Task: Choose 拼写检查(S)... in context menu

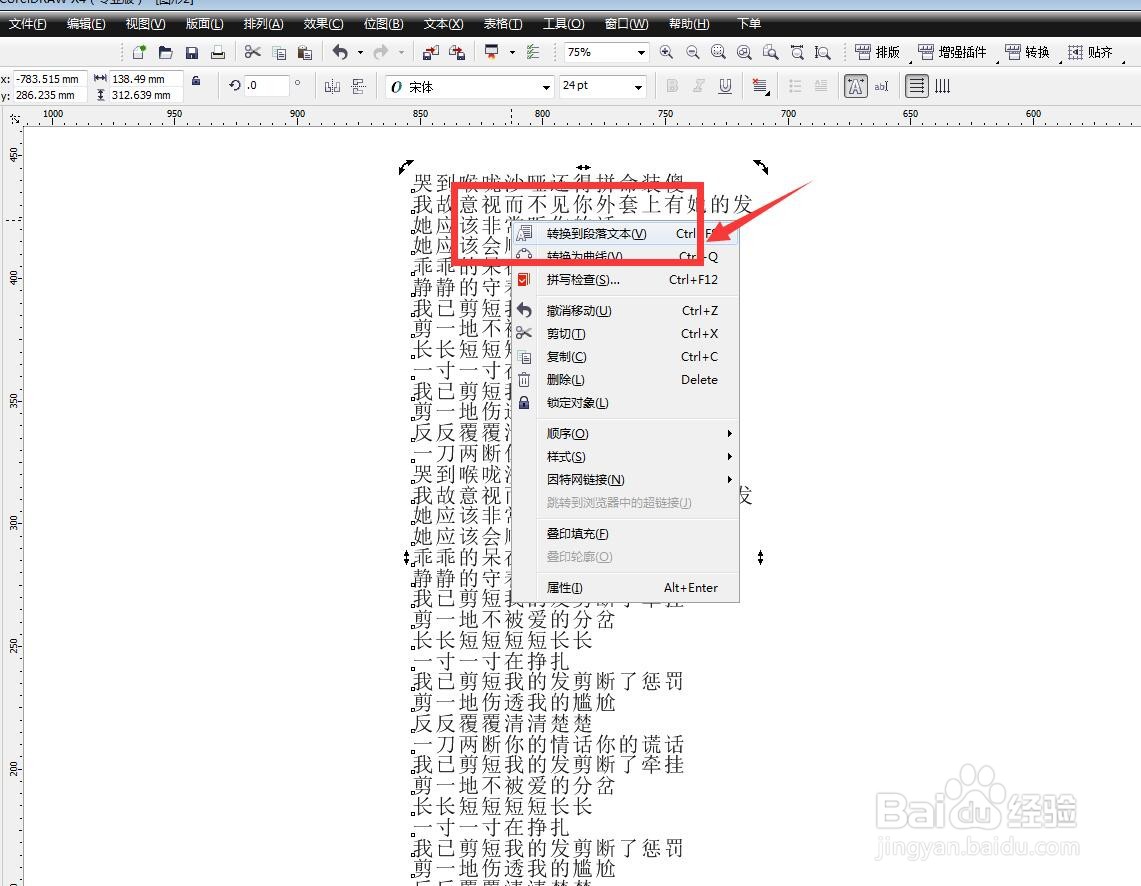Action: (625, 279)
